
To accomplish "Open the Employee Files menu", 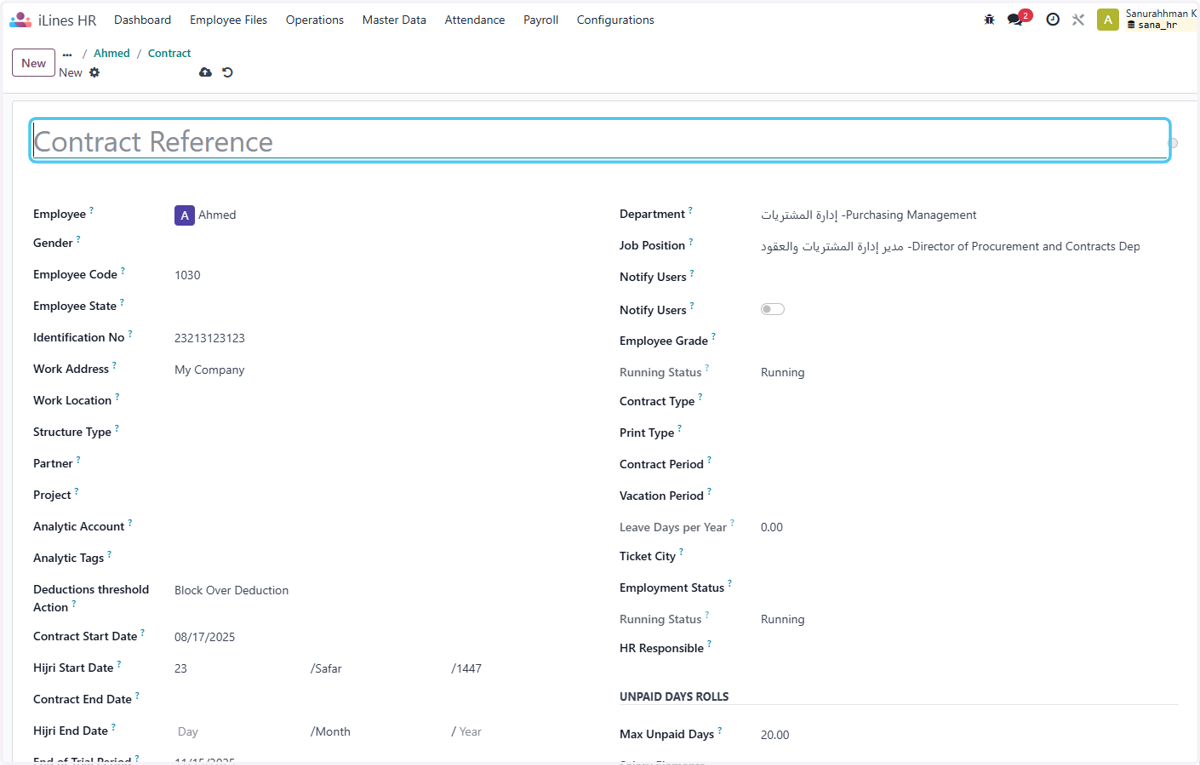I will (x=228, y=20).
